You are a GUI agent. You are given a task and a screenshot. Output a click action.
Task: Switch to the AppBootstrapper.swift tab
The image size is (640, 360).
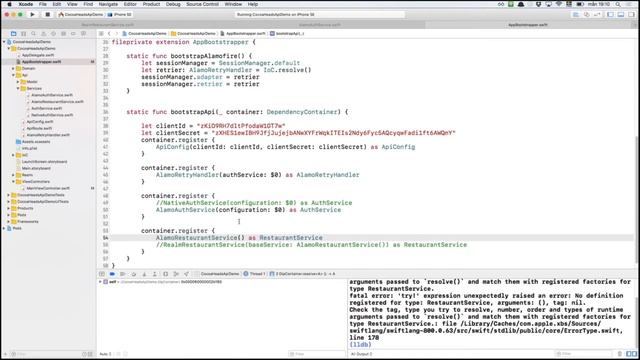pos(528,25)
